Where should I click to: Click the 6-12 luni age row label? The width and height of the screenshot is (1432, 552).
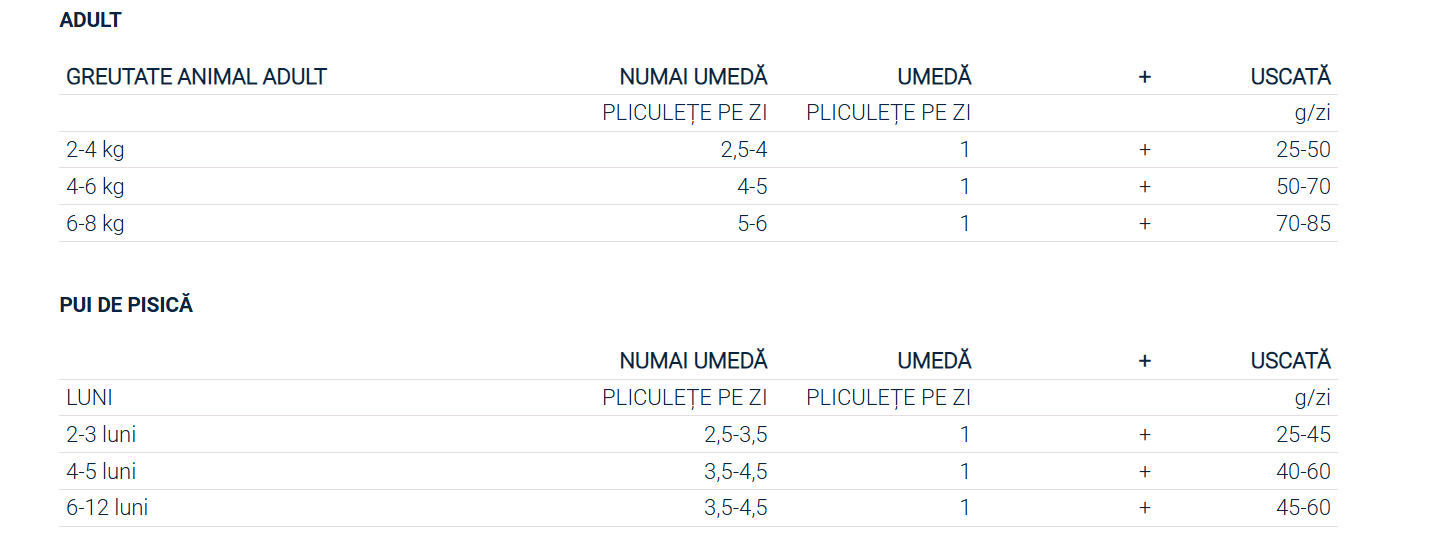(107, 508)
